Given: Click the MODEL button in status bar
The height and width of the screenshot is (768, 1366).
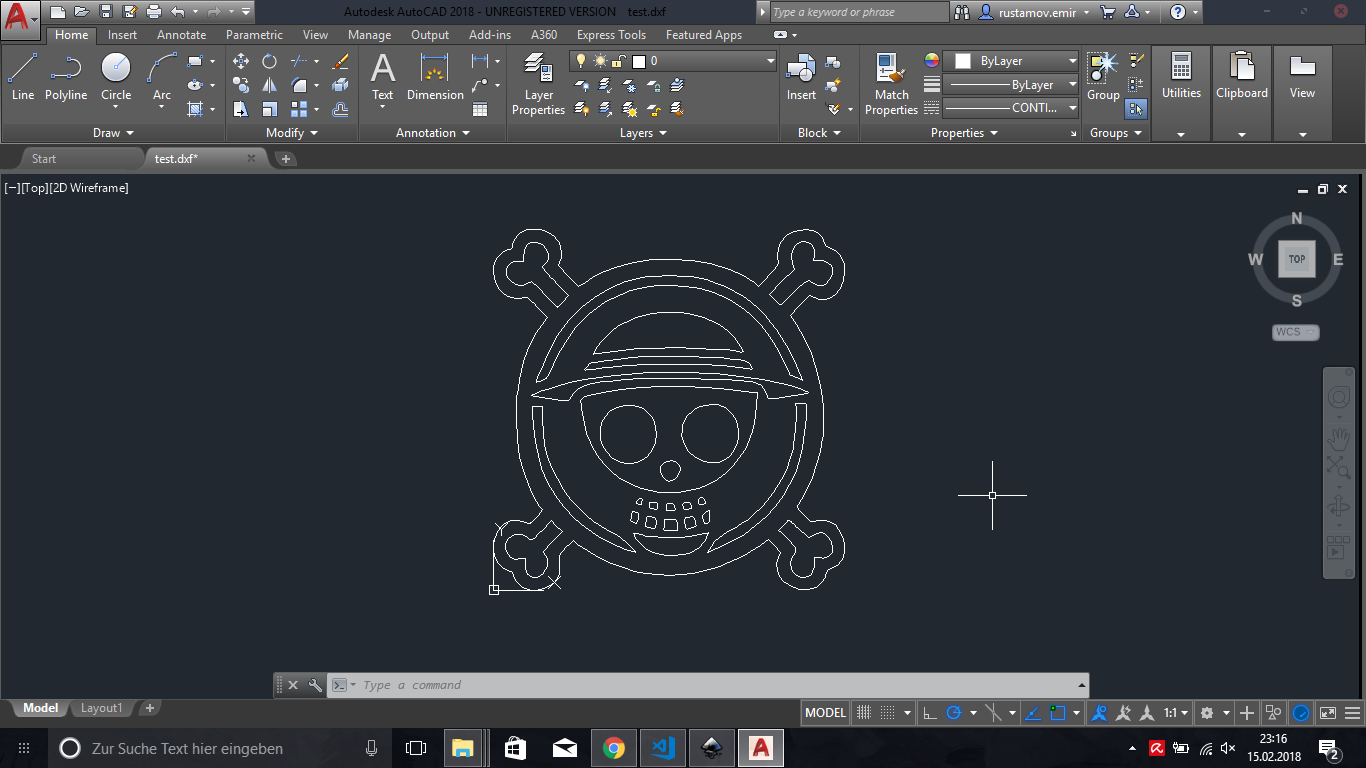Looking at the screenshot, I should click(825, 713).
